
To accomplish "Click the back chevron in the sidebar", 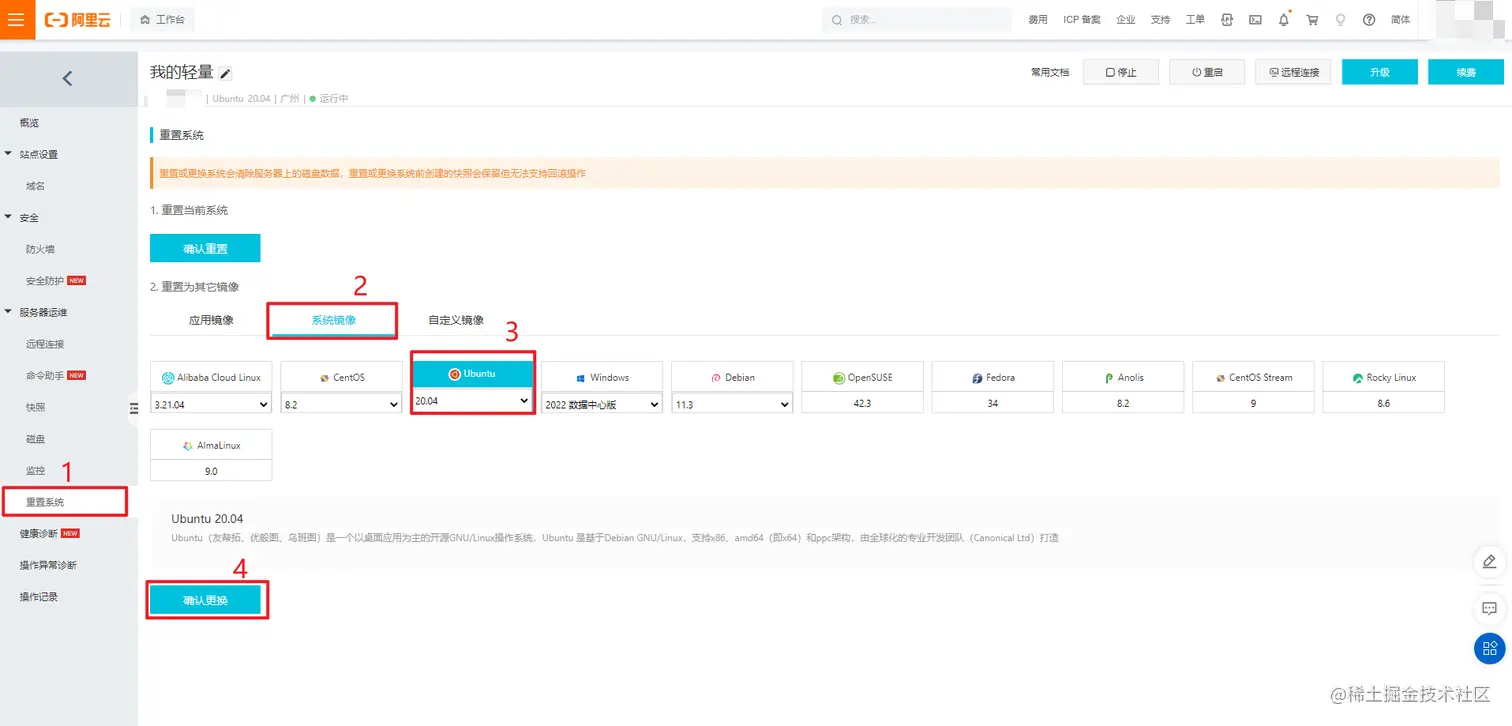I will [x=67, y=78].
